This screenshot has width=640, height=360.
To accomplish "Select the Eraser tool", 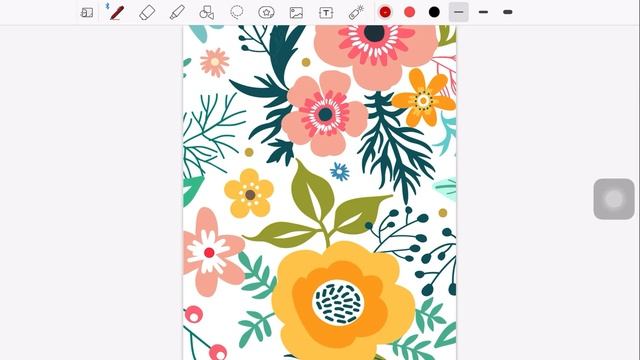I will click(147, 13).
